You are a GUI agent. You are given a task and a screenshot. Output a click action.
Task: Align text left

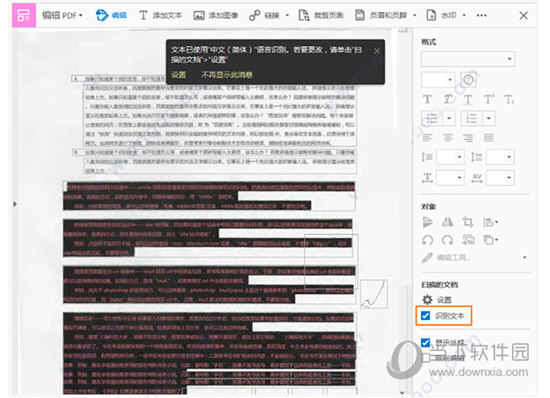[427, 138]
